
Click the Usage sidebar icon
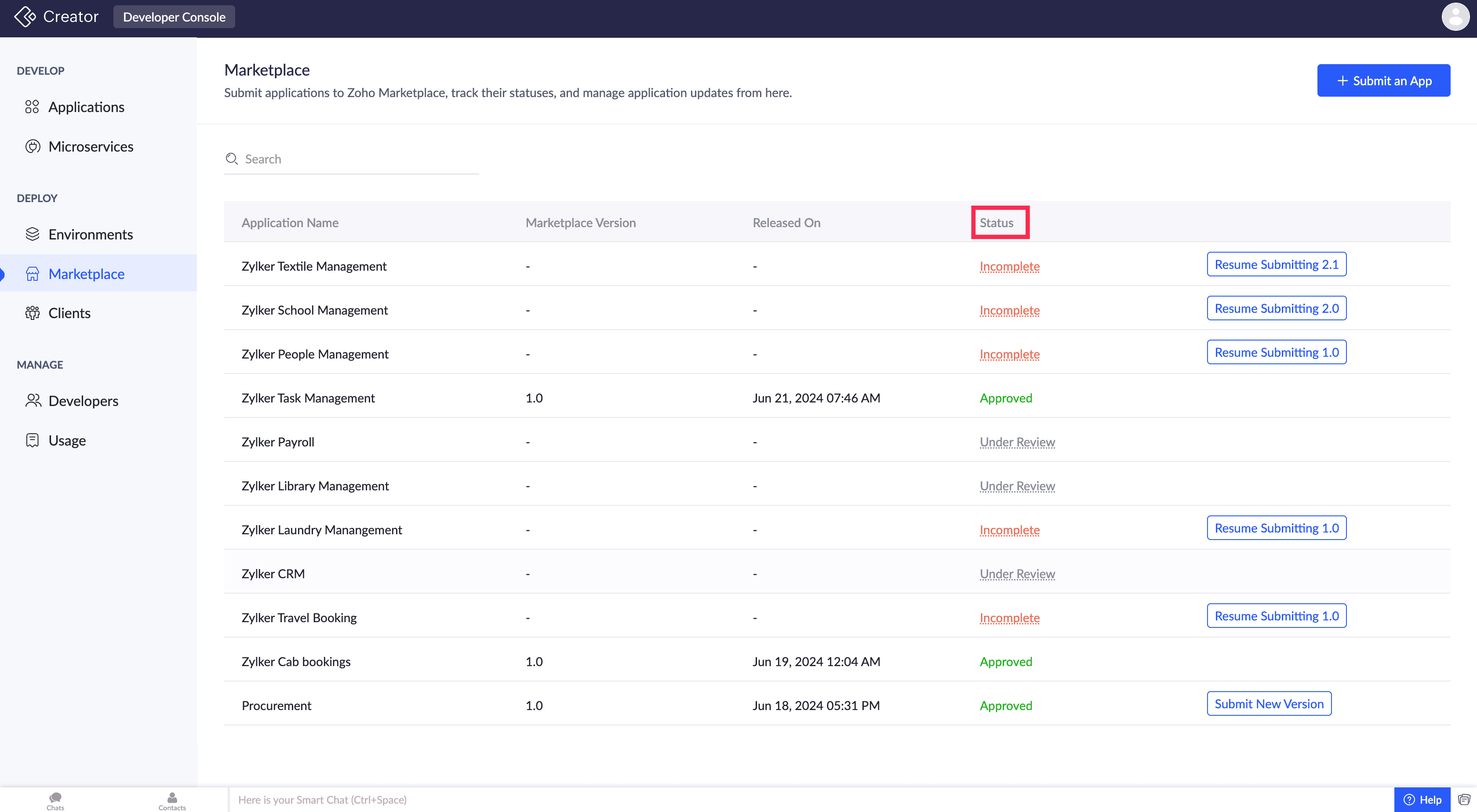(x=32, y=440)
